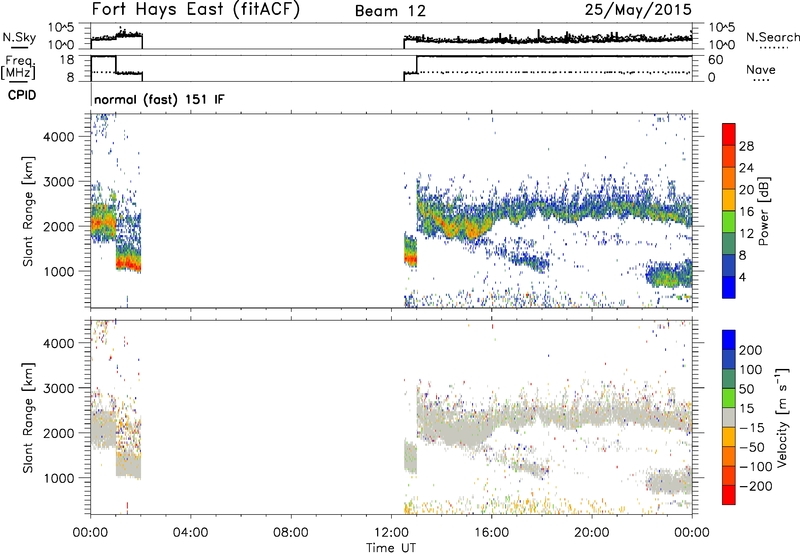The width and height of the screenshot is (800, 554).
Task: Click the 'Time UT' axis label
Action: point(391,548)
